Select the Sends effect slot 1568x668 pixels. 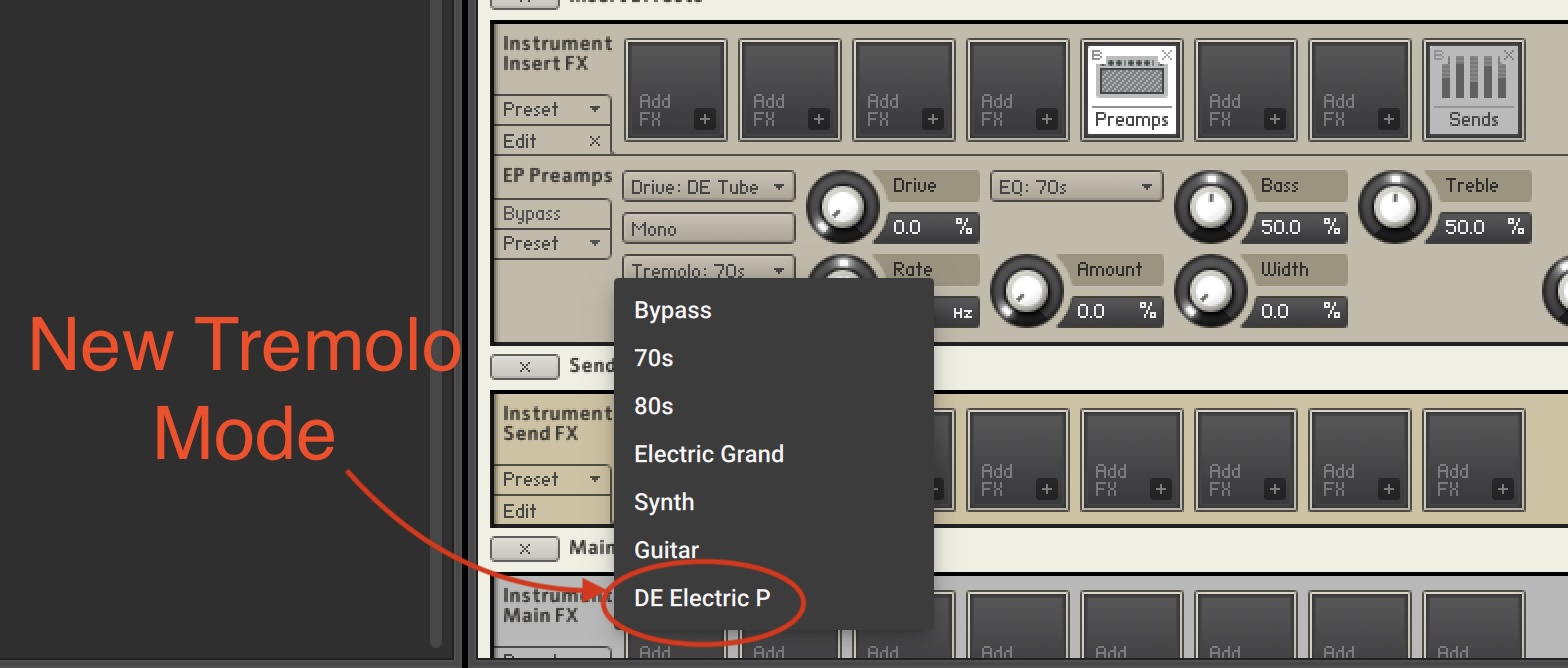tap(1473, 91)
